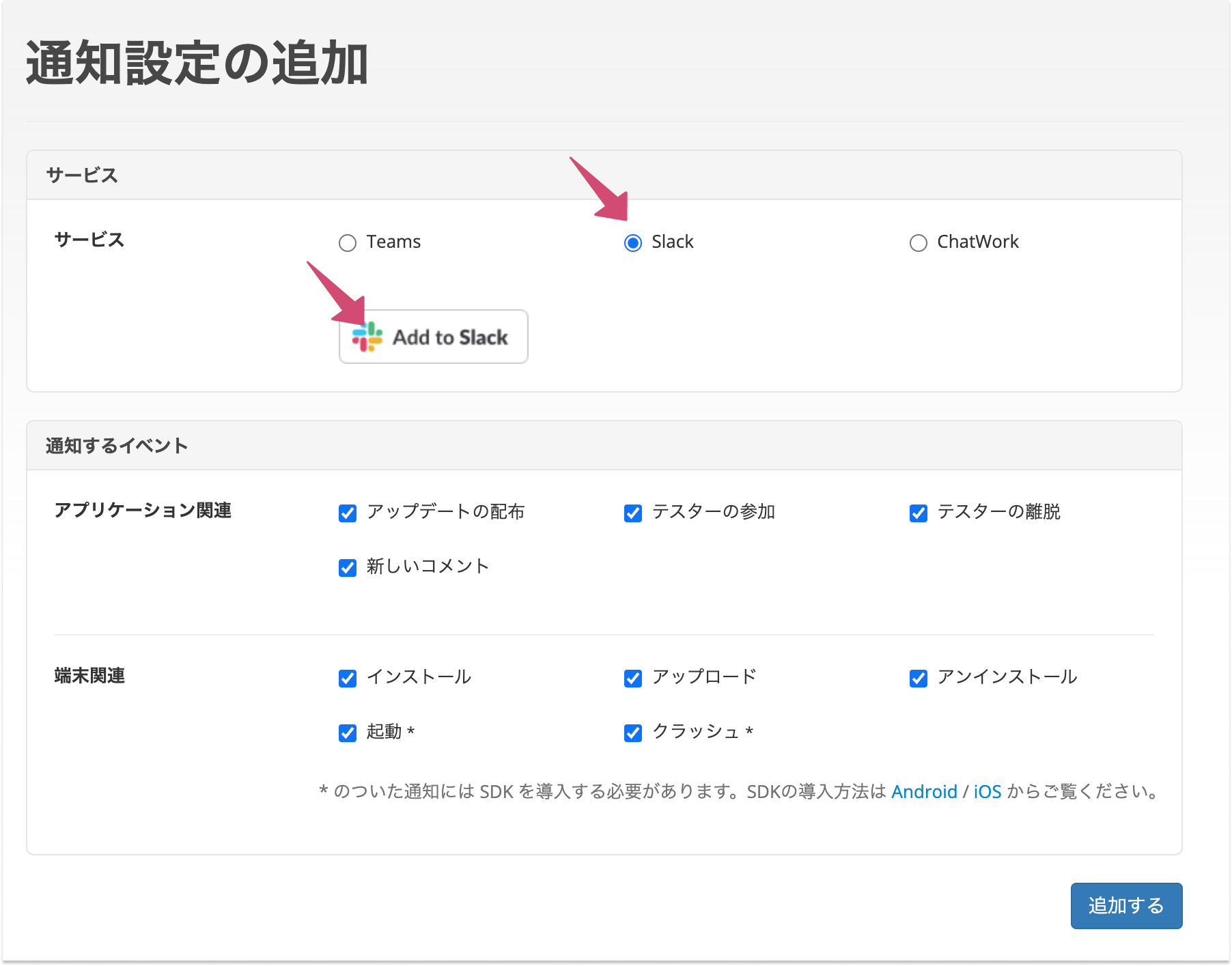Select the ChatWork service option
This screenshot has width=1232, height=966.
[x=919, y=242]
